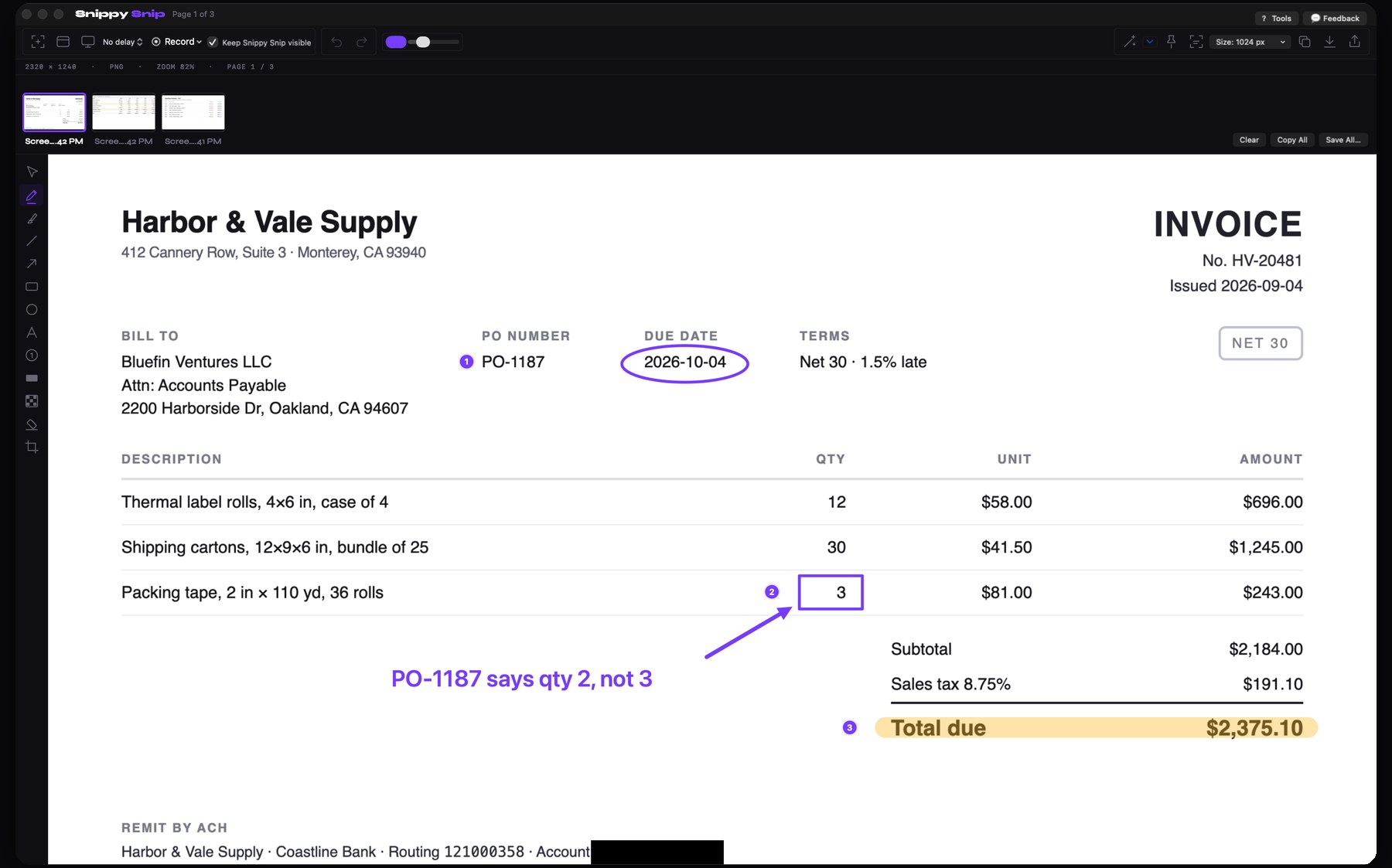This screenshot has height=868, width=1392.
Task: Expand the blue chevron next to magic wand
Action: pos(1150,42)
